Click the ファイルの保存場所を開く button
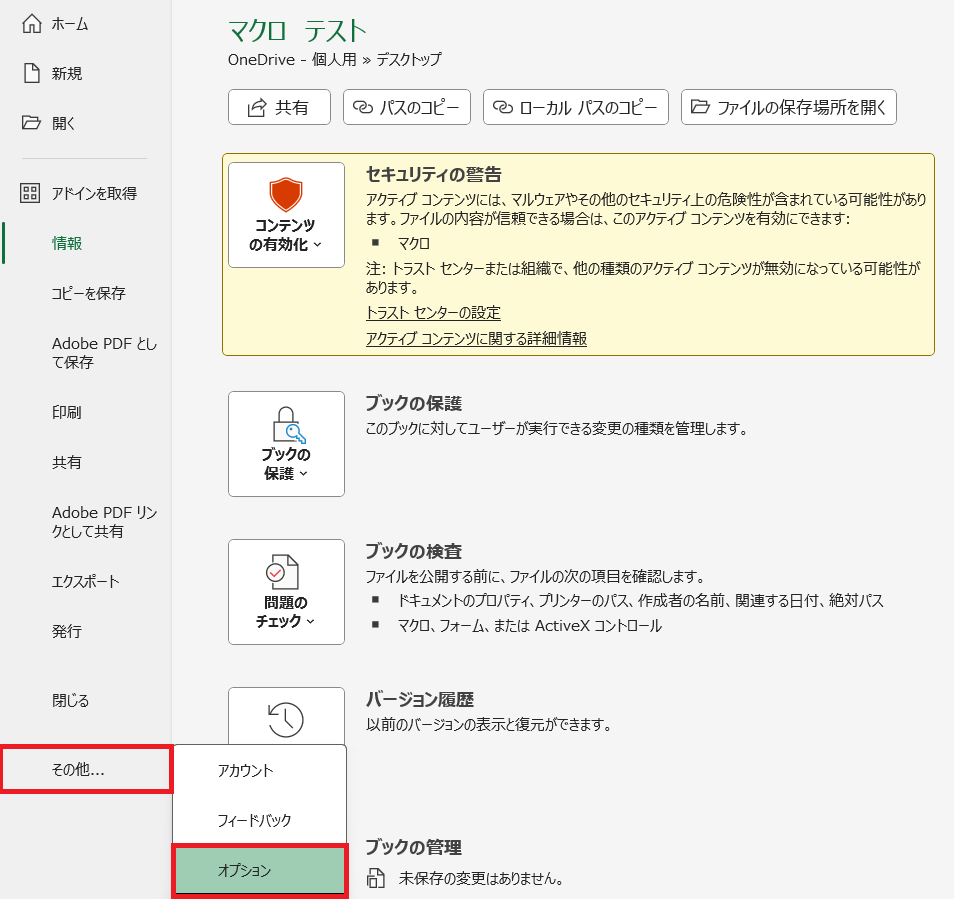 point(788,107)
